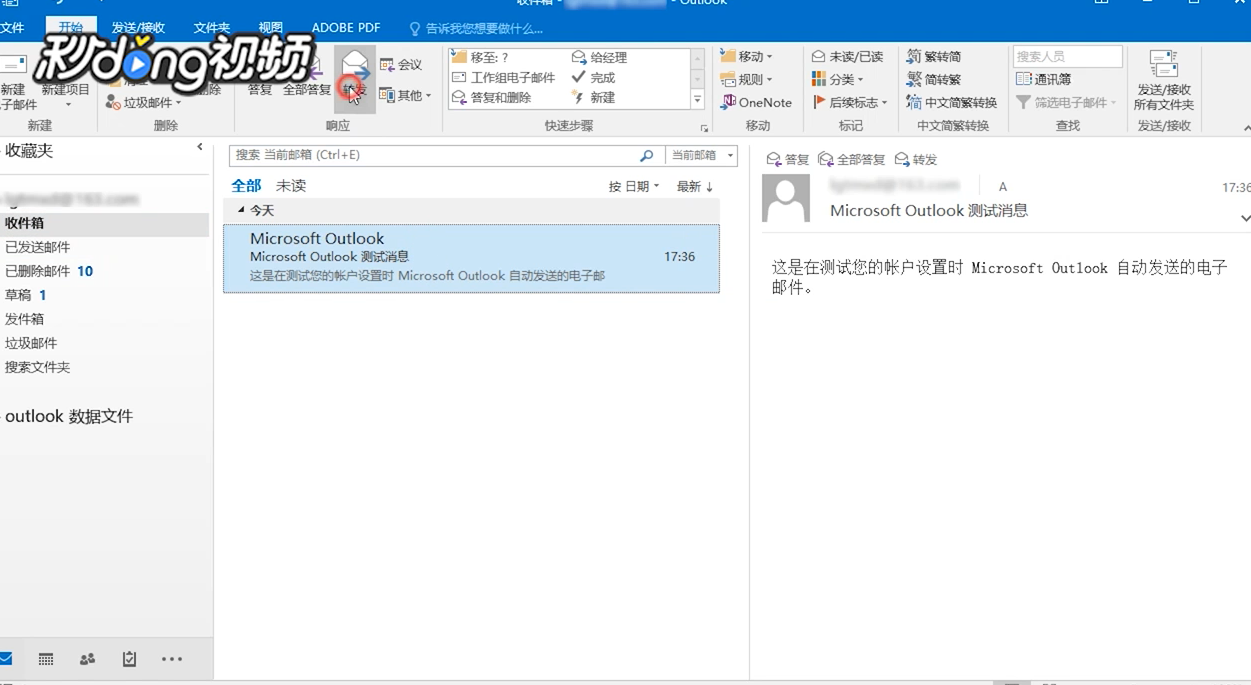Click 全部答复 in reading pane
The height and width of the screenshot is (685, 1251).
pos(853,159)
